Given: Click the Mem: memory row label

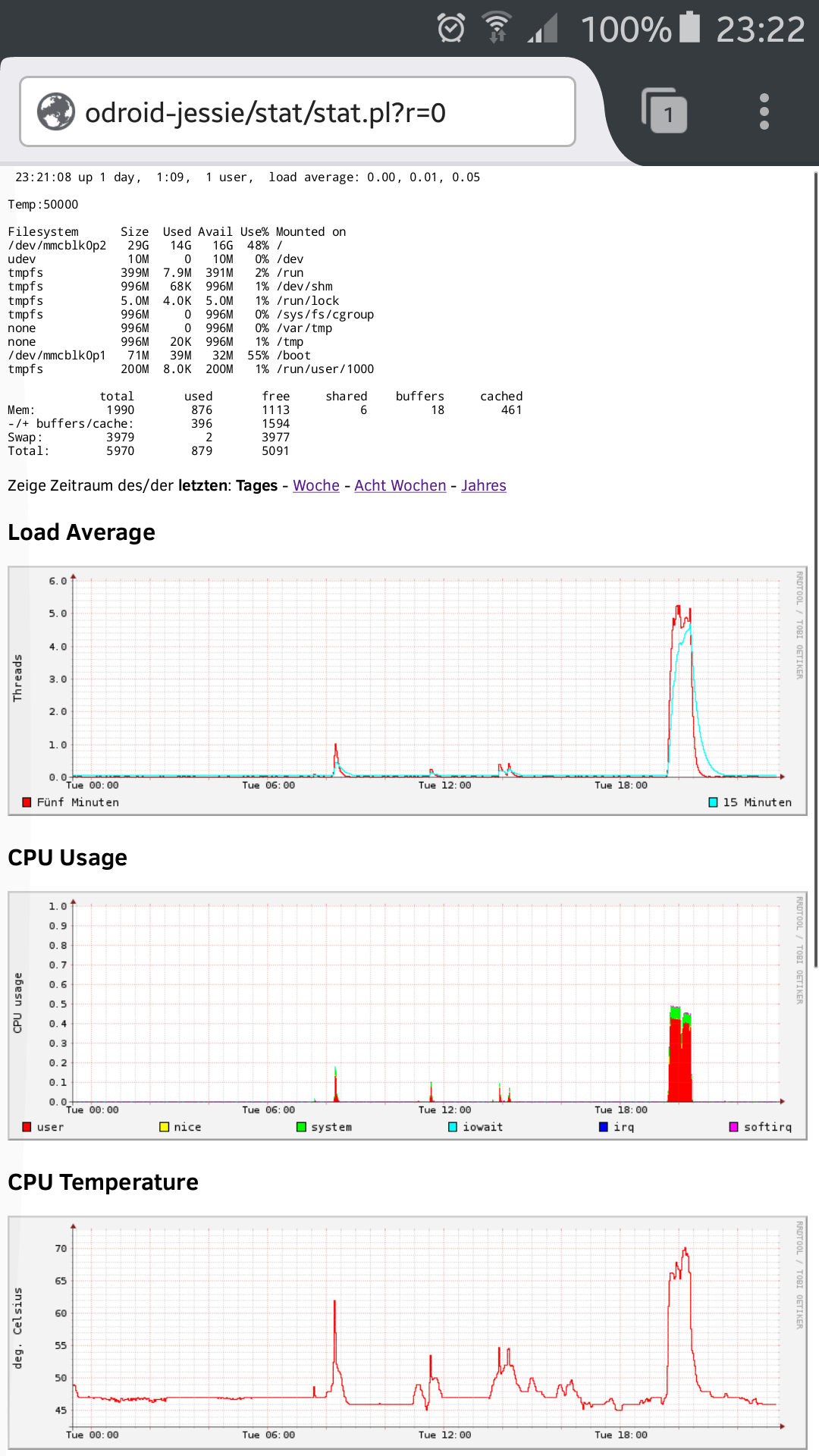Looking at the screenshot, I should (x=21, y=410).
